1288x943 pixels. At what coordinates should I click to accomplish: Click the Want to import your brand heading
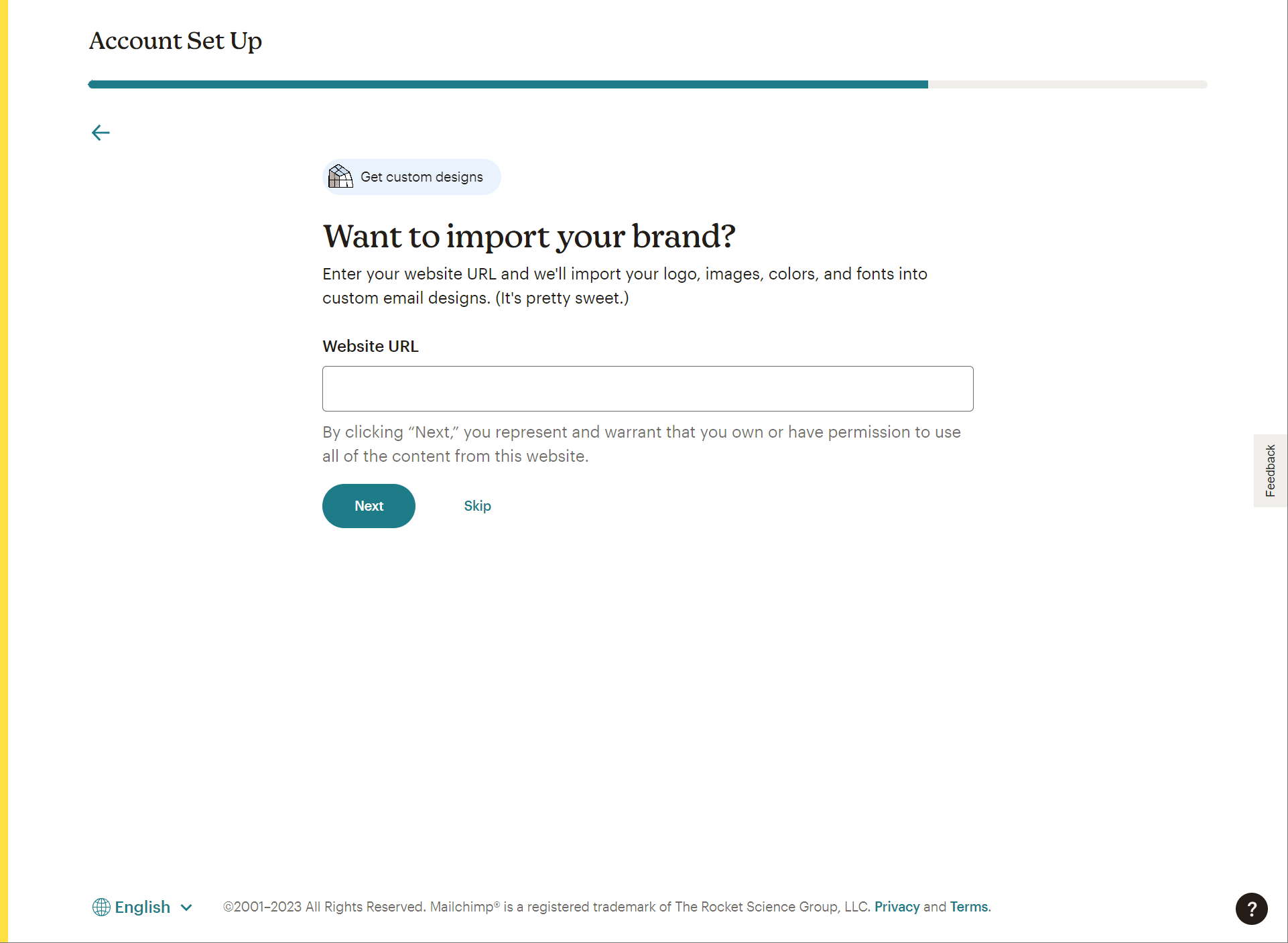529,237
